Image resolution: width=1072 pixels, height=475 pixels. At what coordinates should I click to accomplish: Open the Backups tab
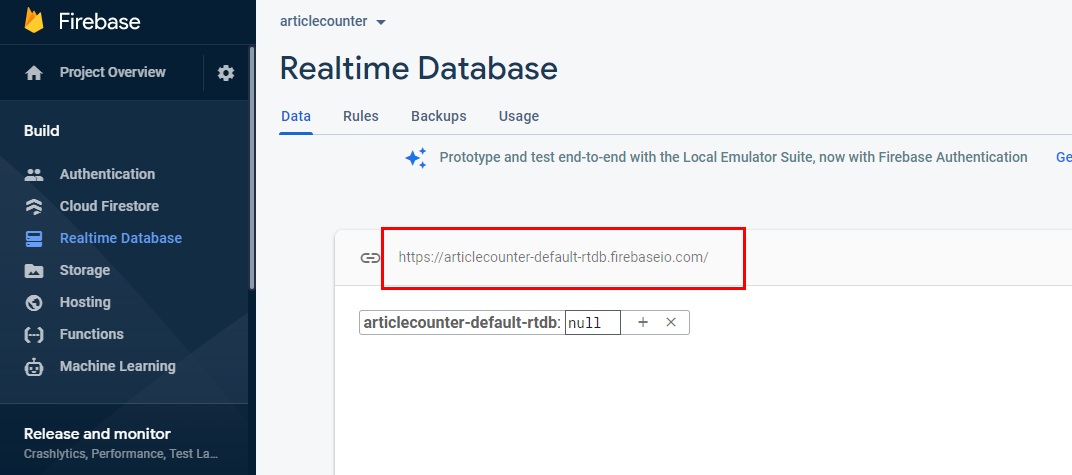coord(438,116)
